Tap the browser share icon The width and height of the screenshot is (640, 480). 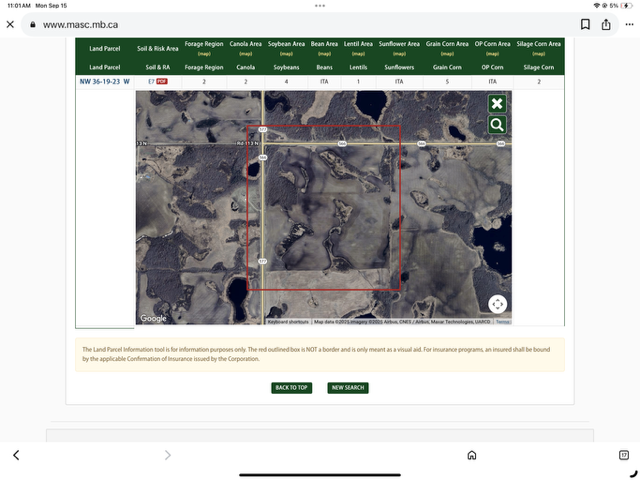click(606, 24)
